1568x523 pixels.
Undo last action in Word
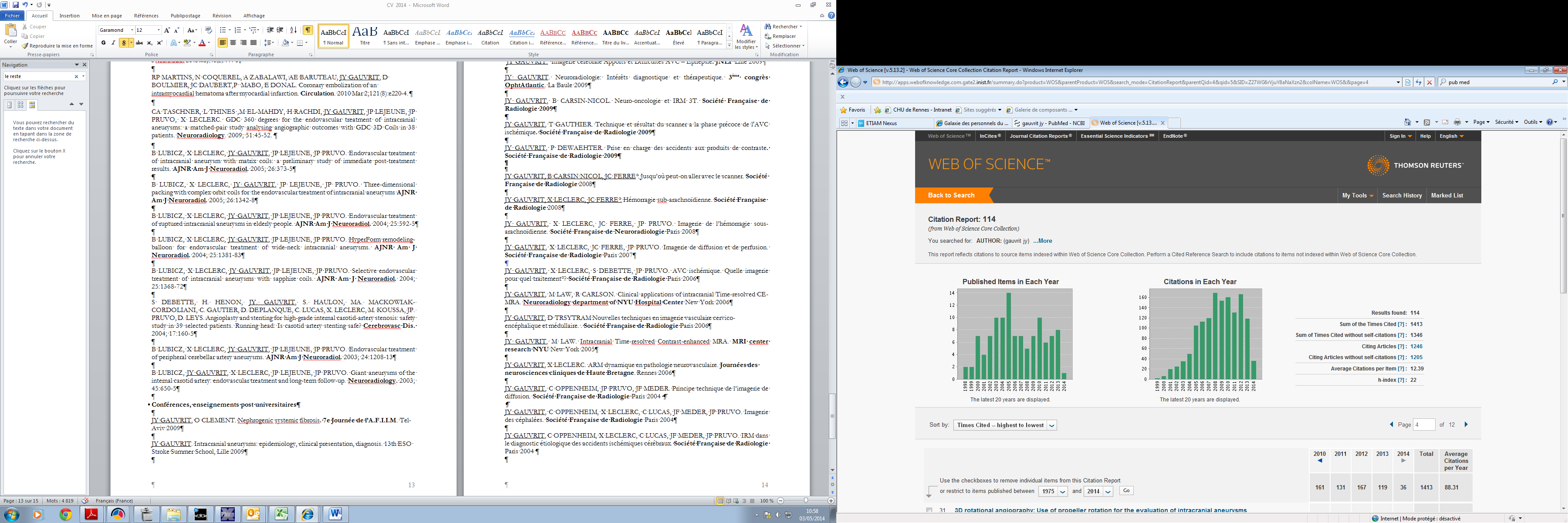(x=26, y=5)
